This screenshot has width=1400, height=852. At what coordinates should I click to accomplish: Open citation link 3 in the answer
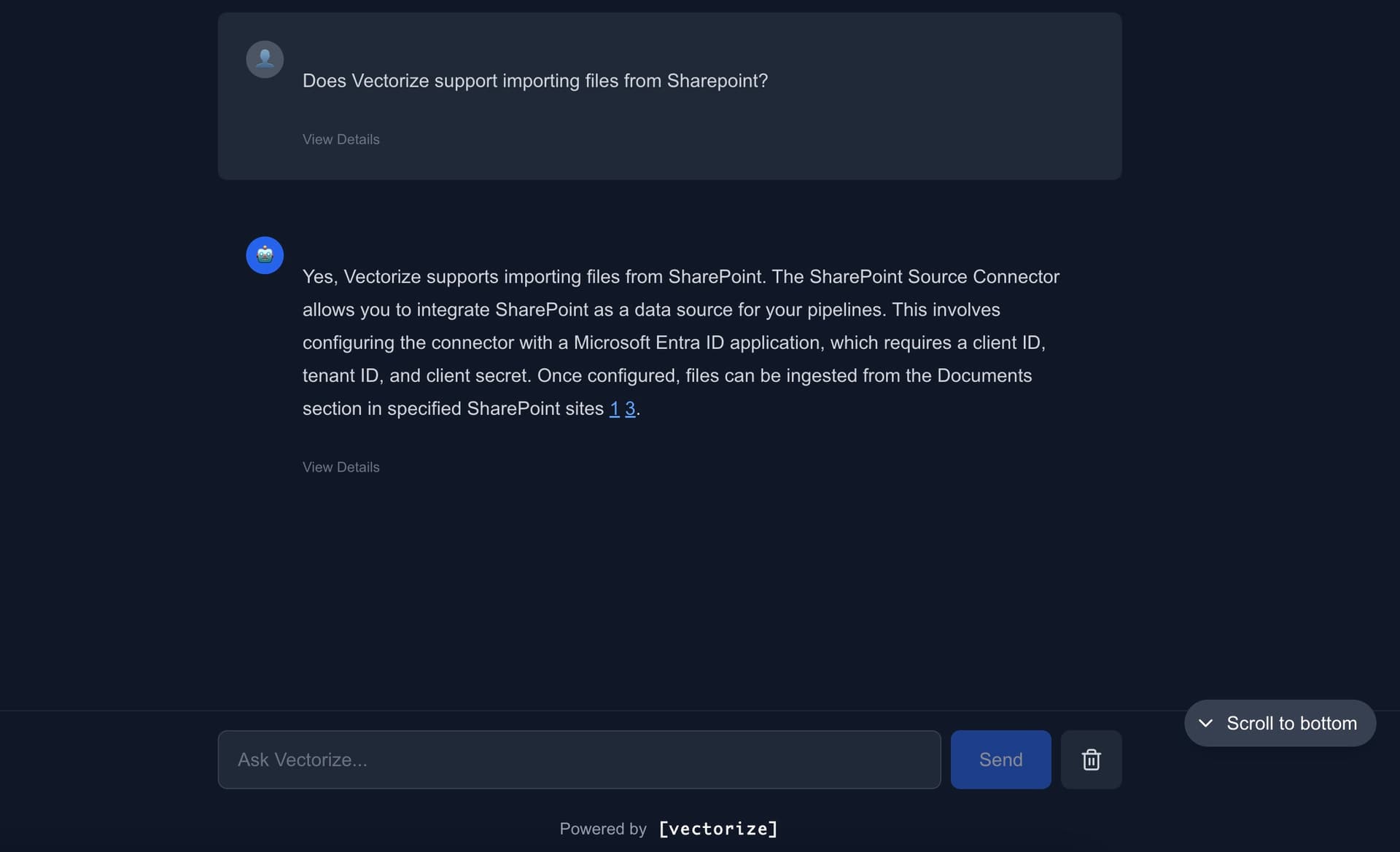(630, 409)
